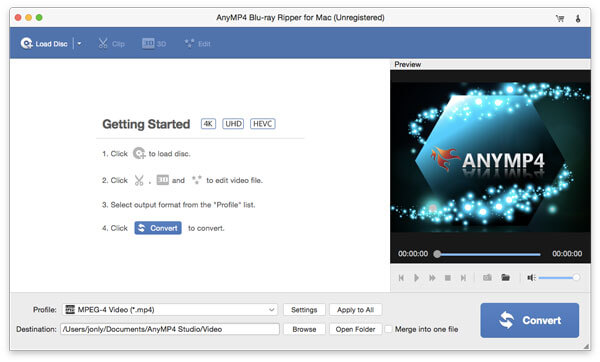Select the Clip scissors tool
The height and width of the screenshot is (362, 600).
point(111,44)
